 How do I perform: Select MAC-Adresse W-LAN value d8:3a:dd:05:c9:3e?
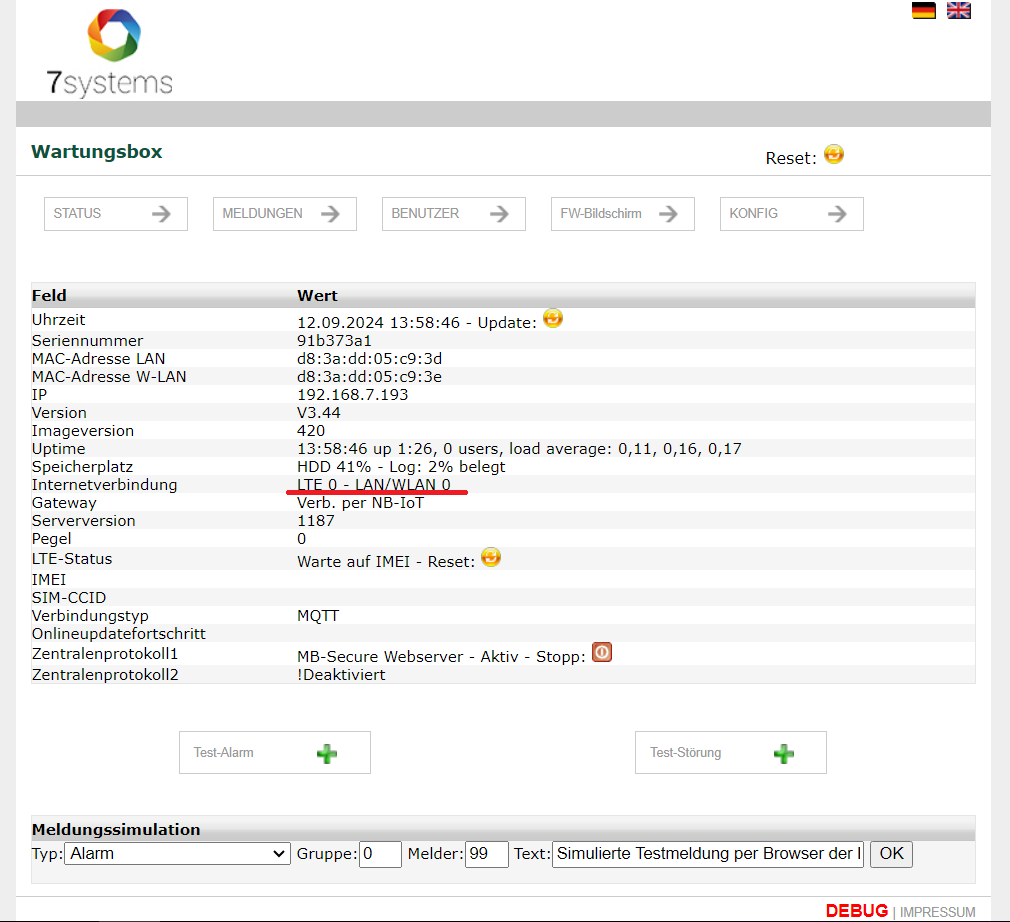pyautogui.click(x=369, y=376)
